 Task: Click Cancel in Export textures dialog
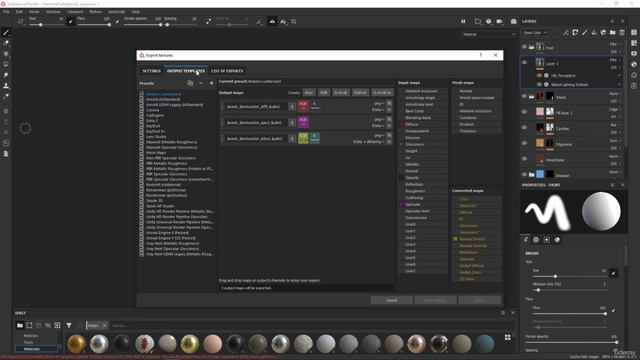[x=391, y=300]
